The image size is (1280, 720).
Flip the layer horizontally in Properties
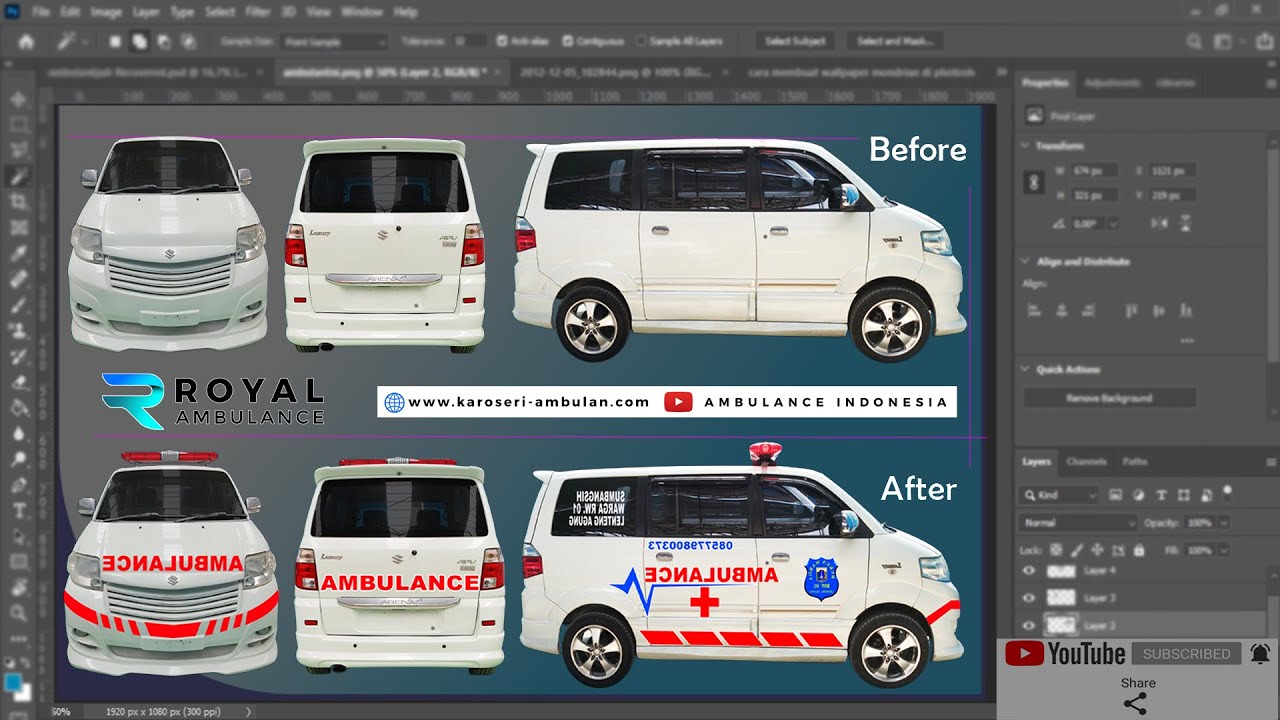tap(1159, 223)
